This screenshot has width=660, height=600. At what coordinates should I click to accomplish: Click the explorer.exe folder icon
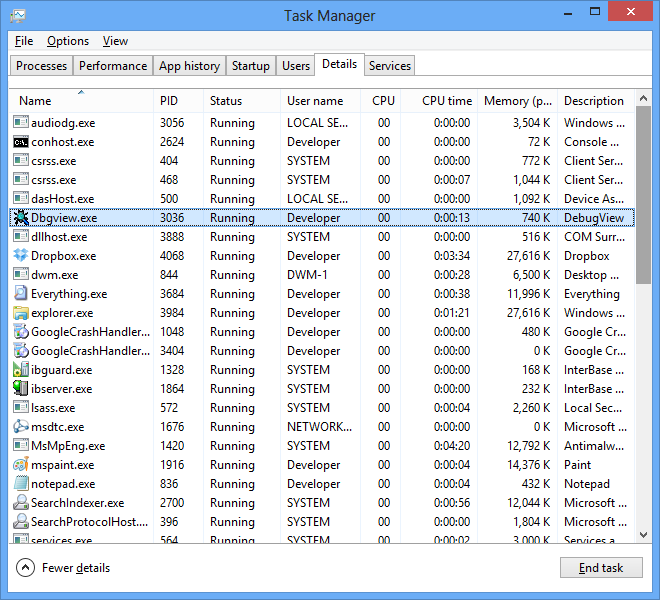[21, 313]
